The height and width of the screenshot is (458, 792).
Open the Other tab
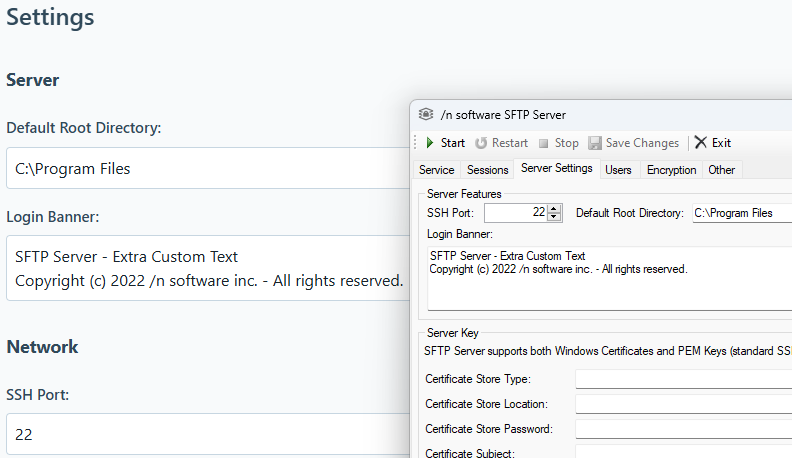click(721, 170)
